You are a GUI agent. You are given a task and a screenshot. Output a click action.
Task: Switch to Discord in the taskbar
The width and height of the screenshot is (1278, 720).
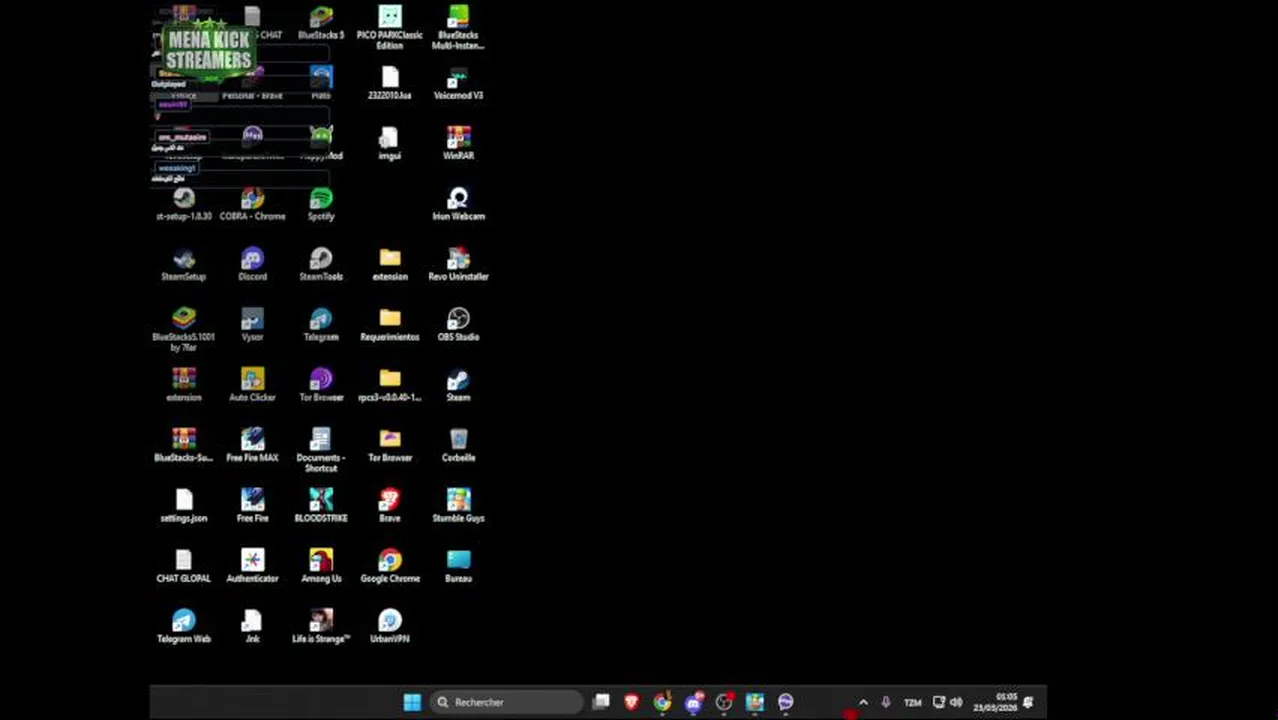pos(693,702)
